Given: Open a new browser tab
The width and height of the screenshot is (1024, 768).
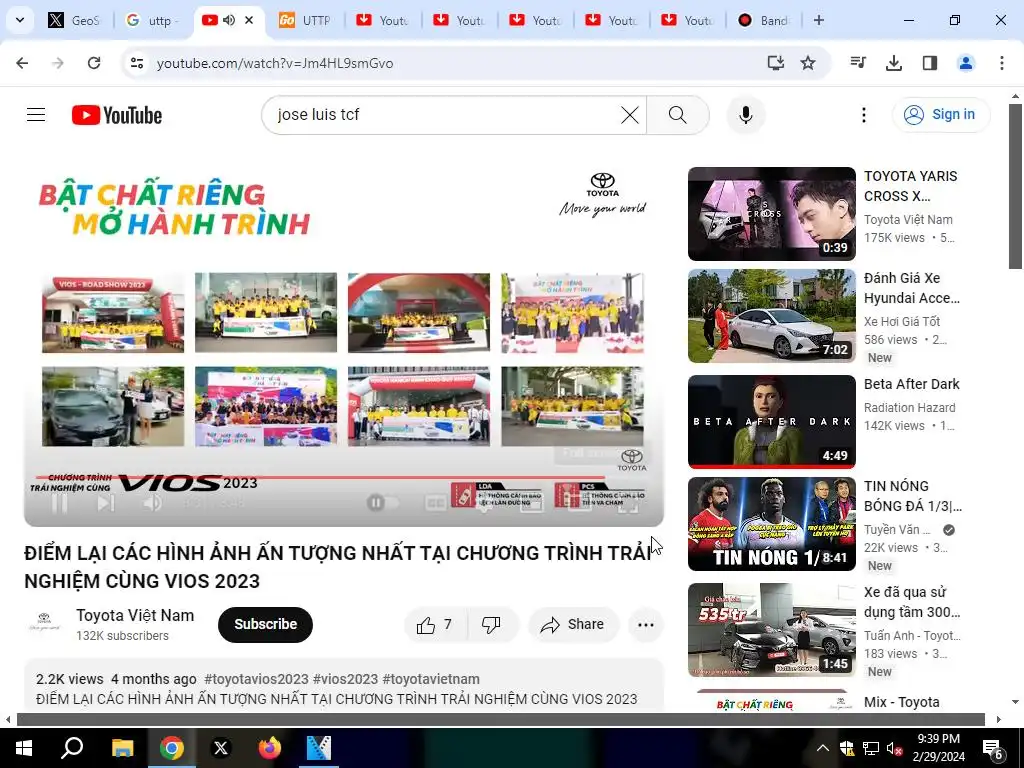Looking at the screenshot, I should [x=819, y=20].
